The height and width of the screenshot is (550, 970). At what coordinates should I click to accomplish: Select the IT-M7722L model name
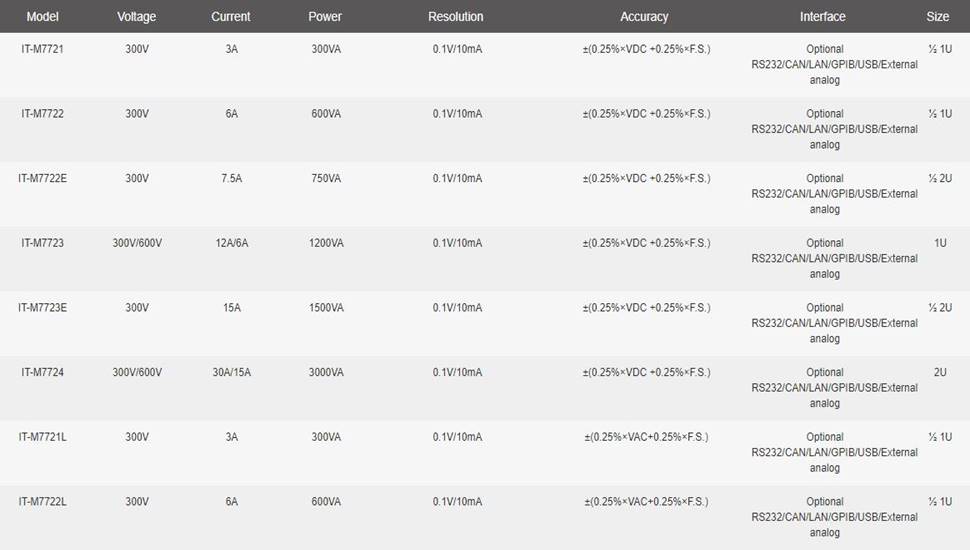click(42, 502)
